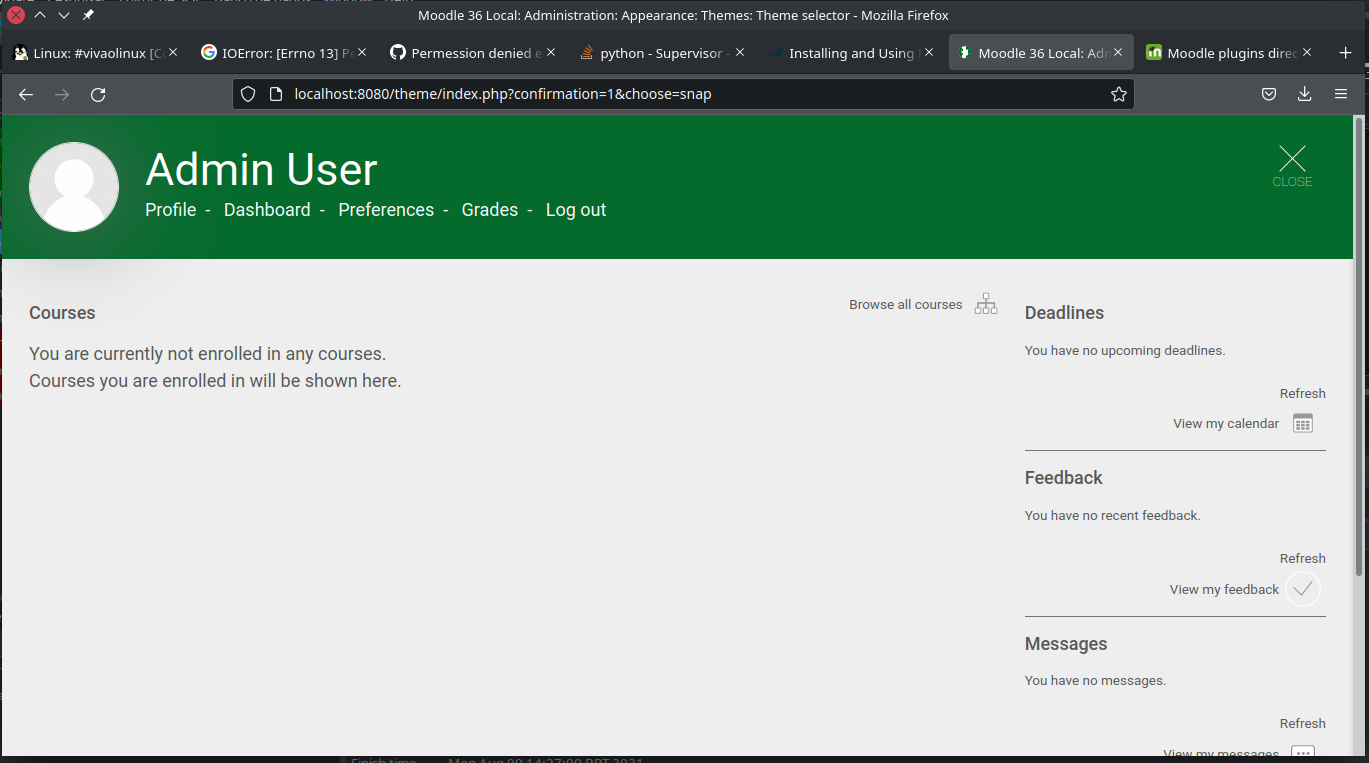Bookmark this page using the star icon
Viewport: 1369px width, 763px height.
(x=1118, y=94)
